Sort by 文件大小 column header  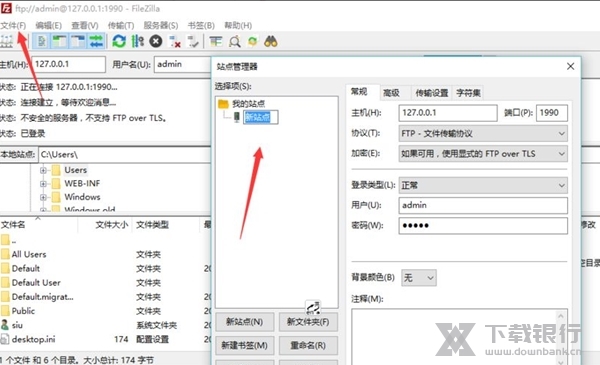coord(105,225)
